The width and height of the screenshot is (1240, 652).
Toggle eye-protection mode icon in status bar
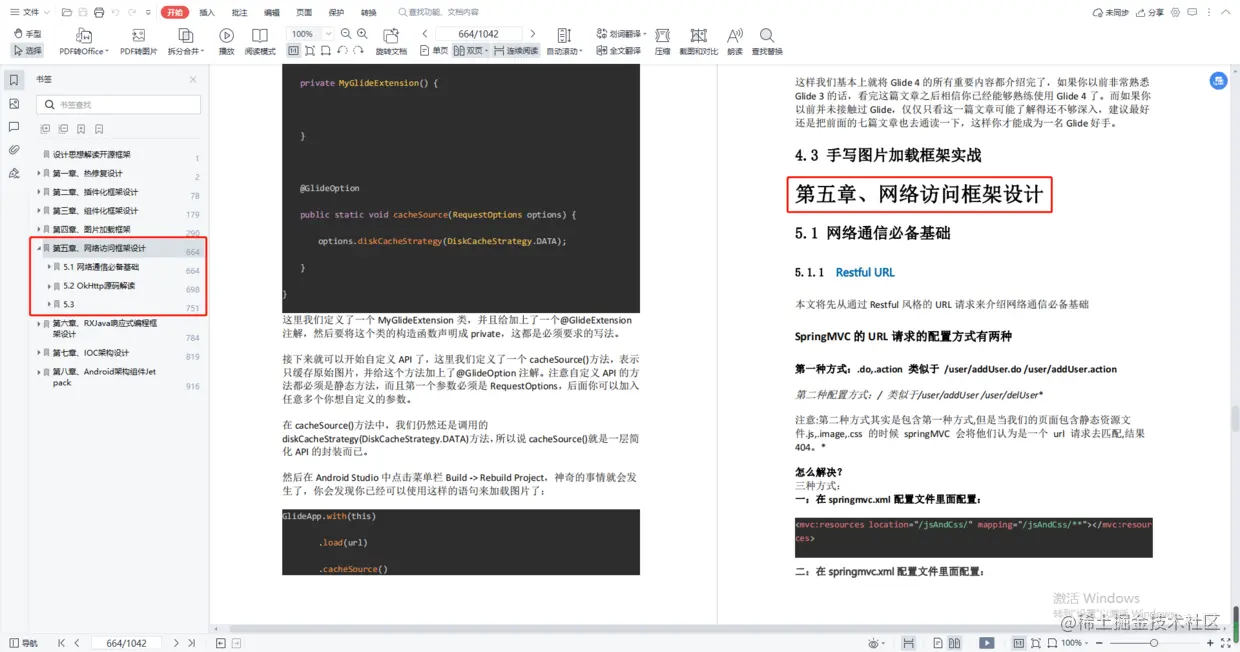point(877,643)
